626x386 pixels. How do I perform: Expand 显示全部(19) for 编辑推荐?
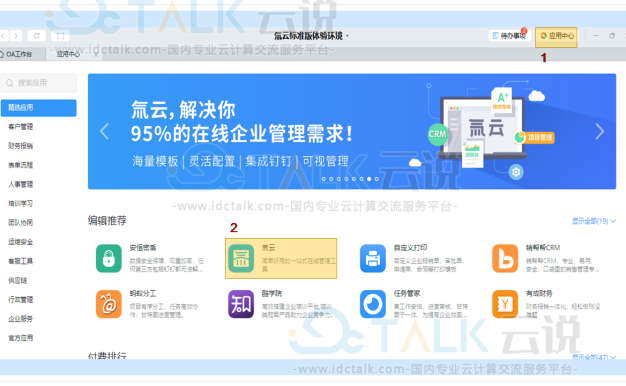[594, 221]
